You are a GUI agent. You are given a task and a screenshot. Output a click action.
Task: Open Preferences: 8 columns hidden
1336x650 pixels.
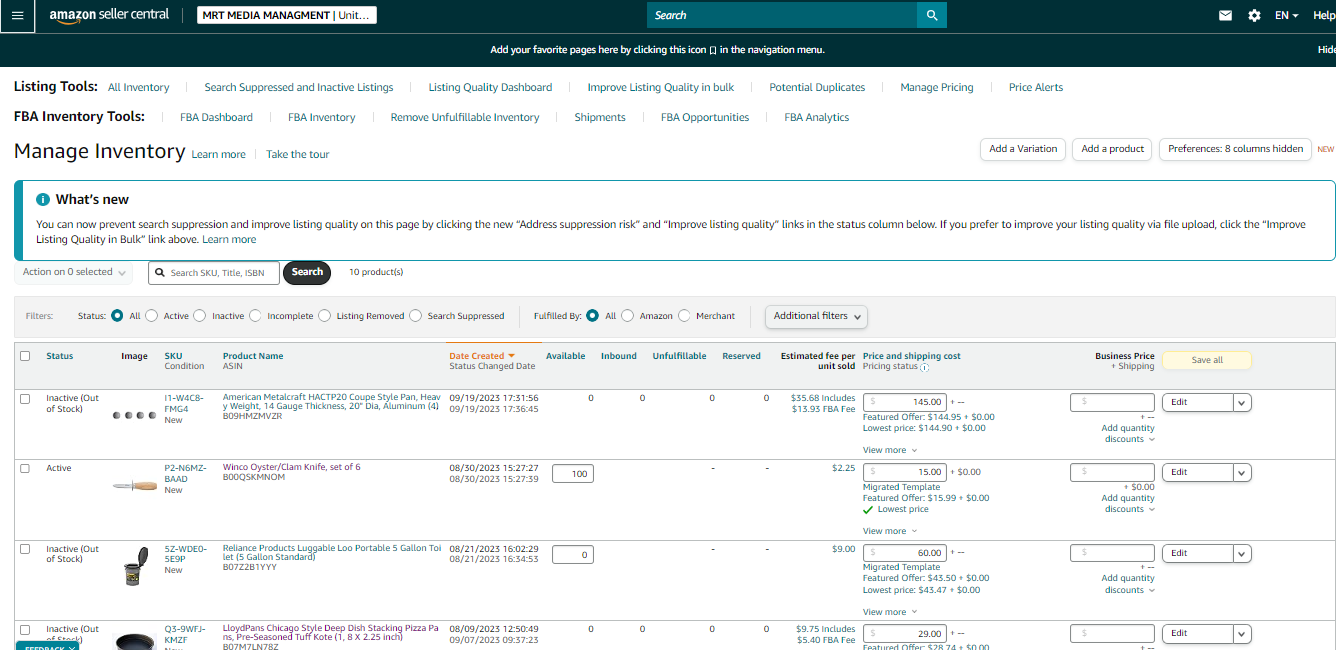click(1235, 149)
